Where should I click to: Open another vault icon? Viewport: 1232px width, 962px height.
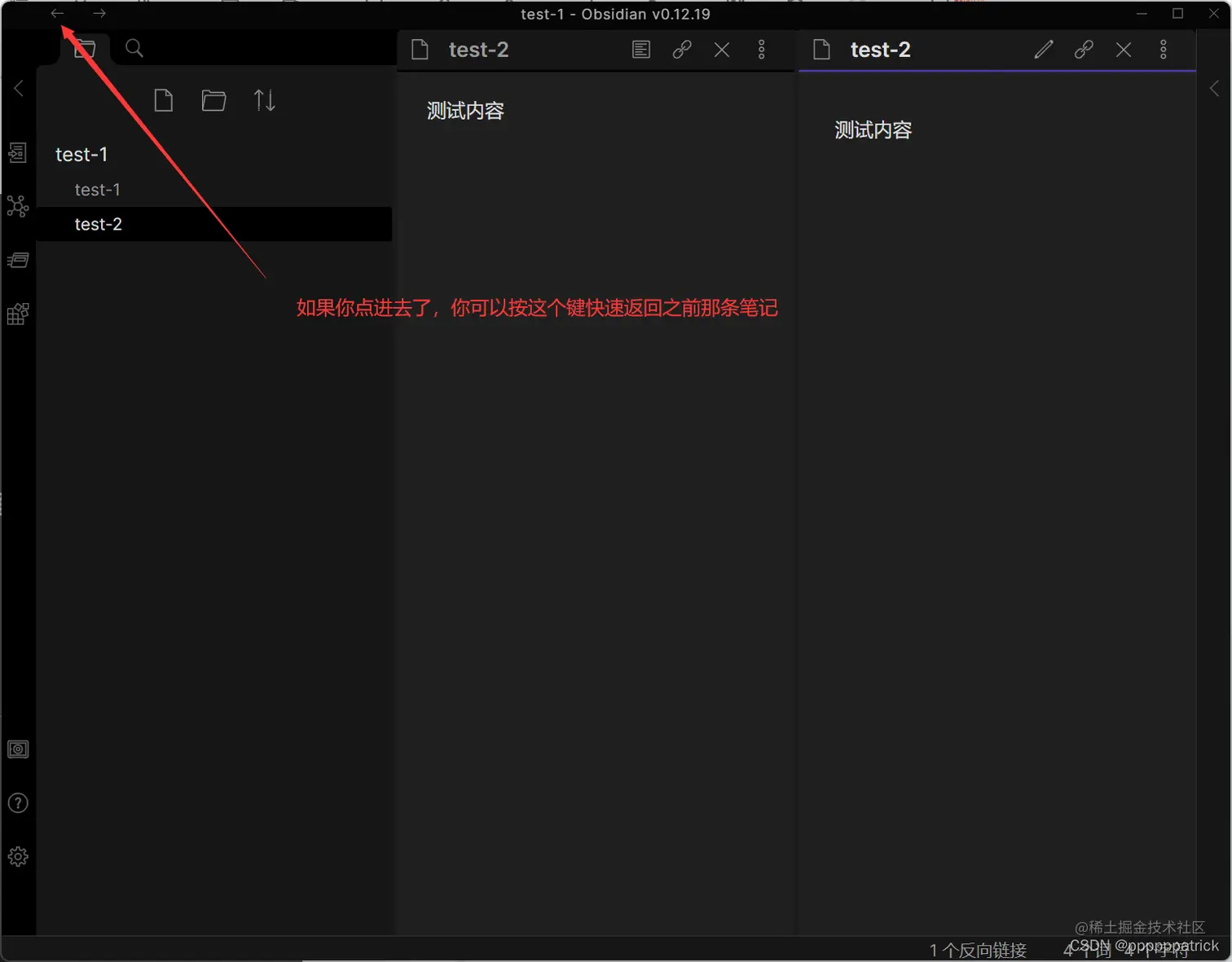coord(18,749)
